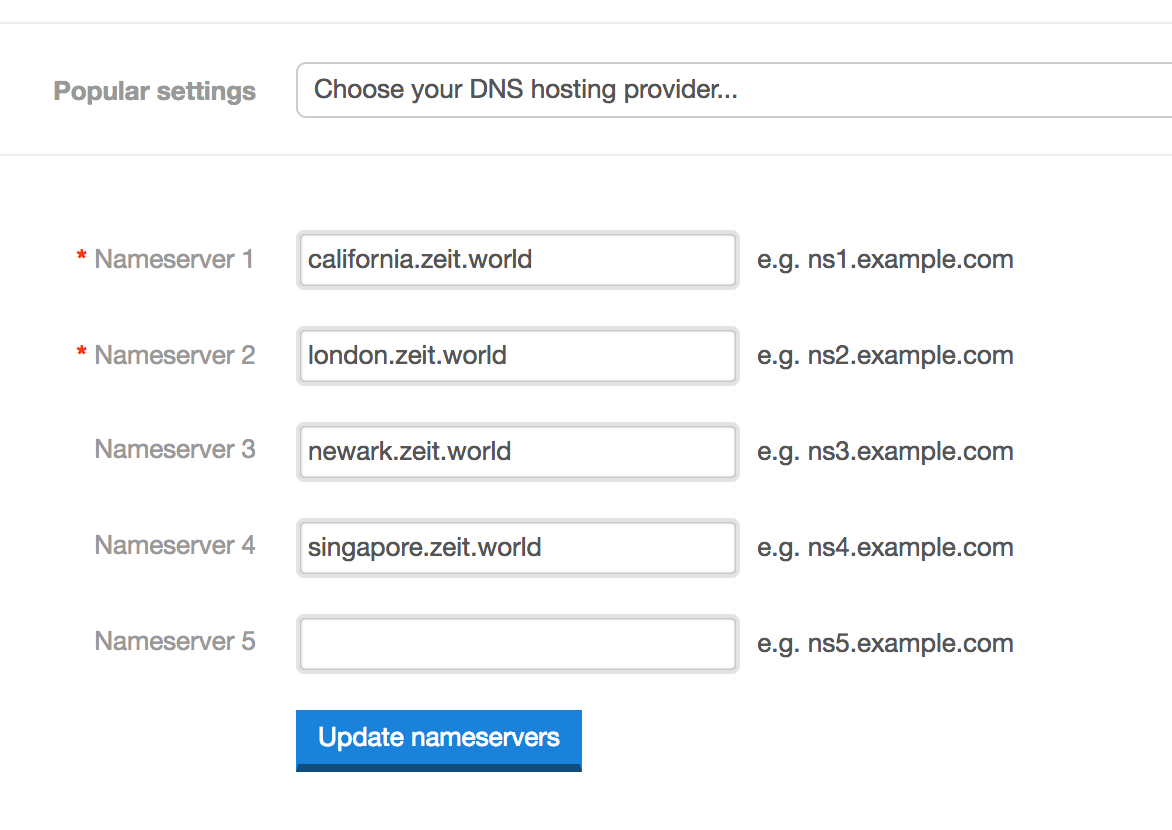Screen dimensions: 1172x830
Task: Click the Nameserver 1 field containing california.zeit.world
Action: pos(517,260)
